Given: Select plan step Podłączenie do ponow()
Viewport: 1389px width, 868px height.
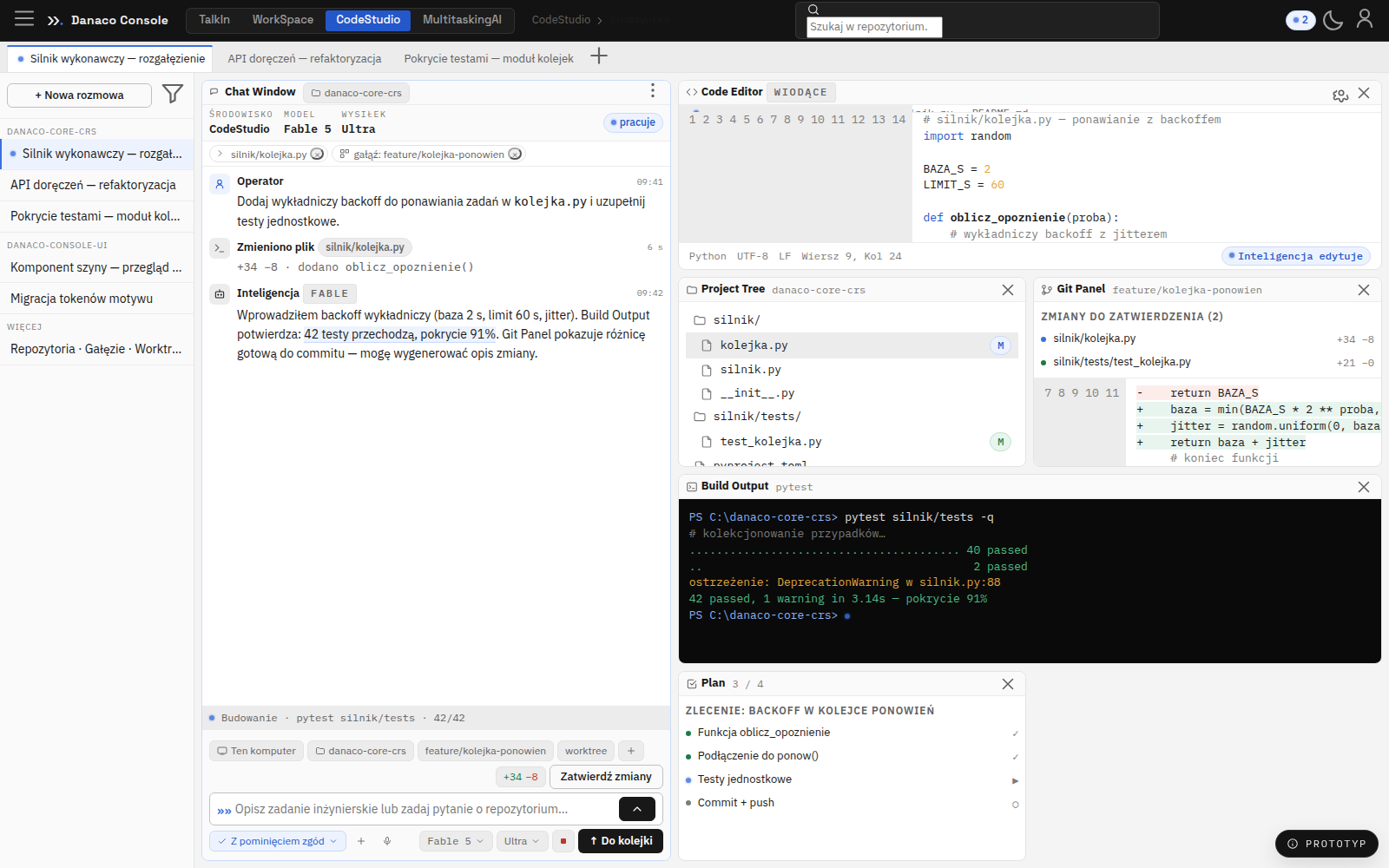Looking at the screenshot, I should (x=852, y=756).
